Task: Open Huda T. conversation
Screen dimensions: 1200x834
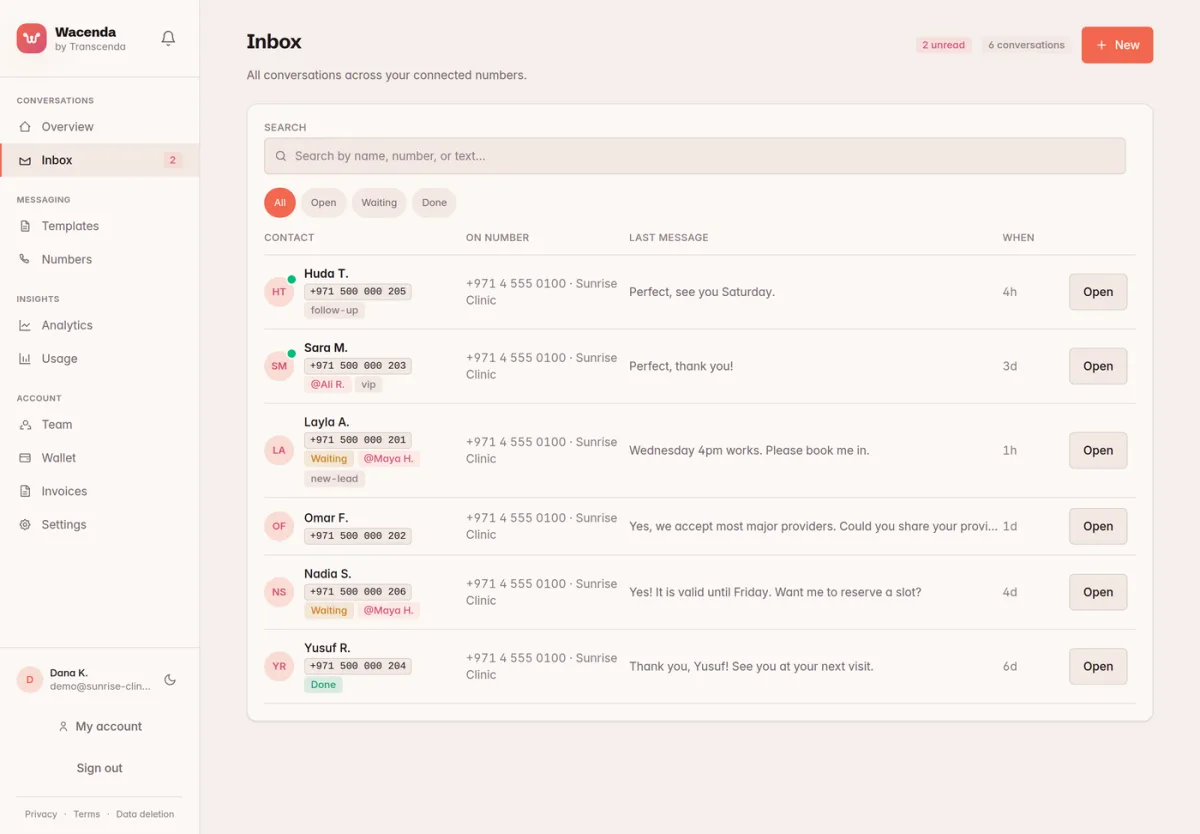Action: (1098, 292)
